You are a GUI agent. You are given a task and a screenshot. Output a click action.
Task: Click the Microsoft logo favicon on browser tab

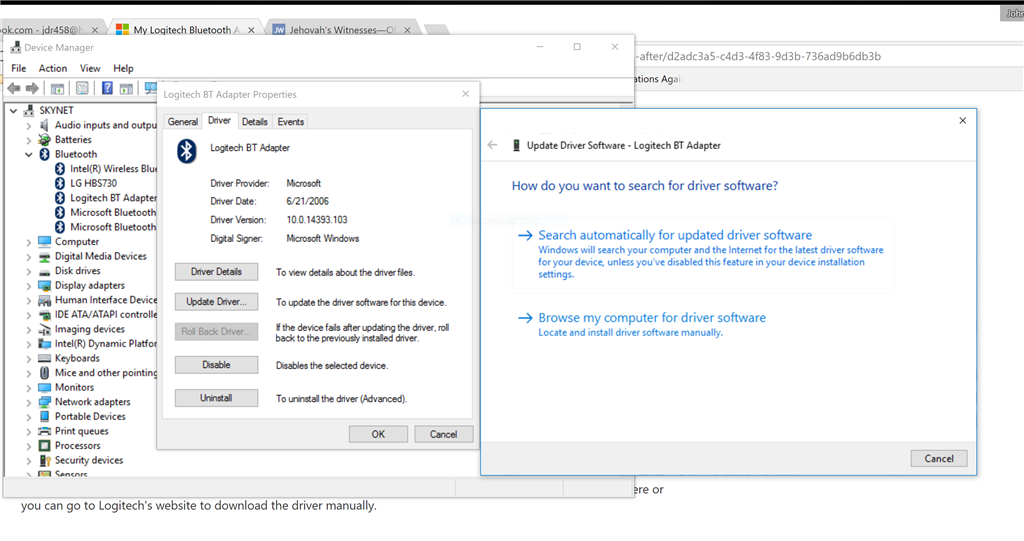click(x=122, y=29)
